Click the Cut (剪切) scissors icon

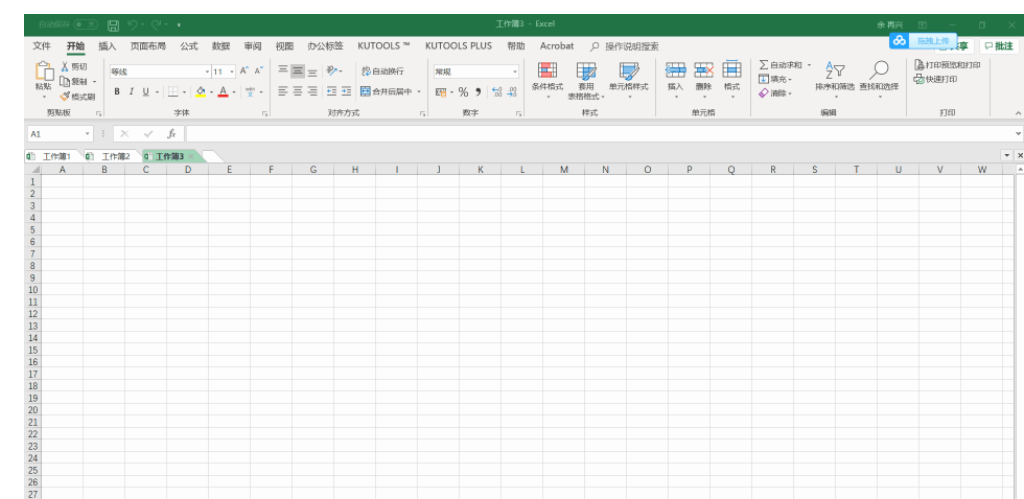click(65, 67)
